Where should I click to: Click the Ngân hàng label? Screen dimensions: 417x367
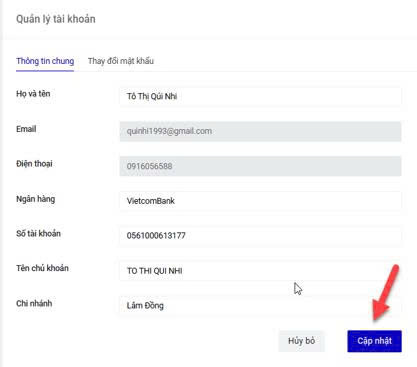[x=35, y=199]
